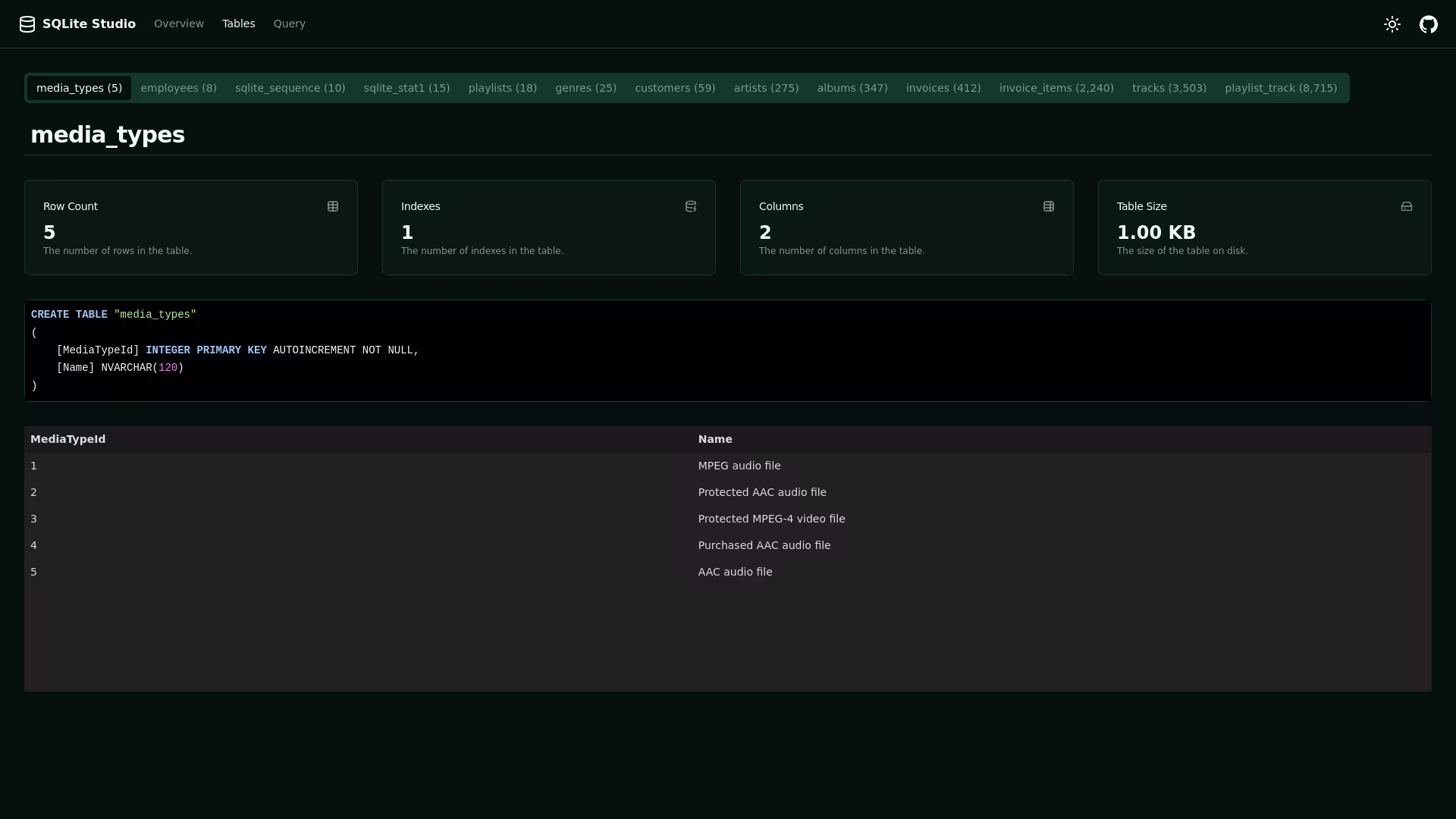Click the SQLite Studio title link
Image resolution: width=1456 pixels, height=819 pixels.
point(89,24)
